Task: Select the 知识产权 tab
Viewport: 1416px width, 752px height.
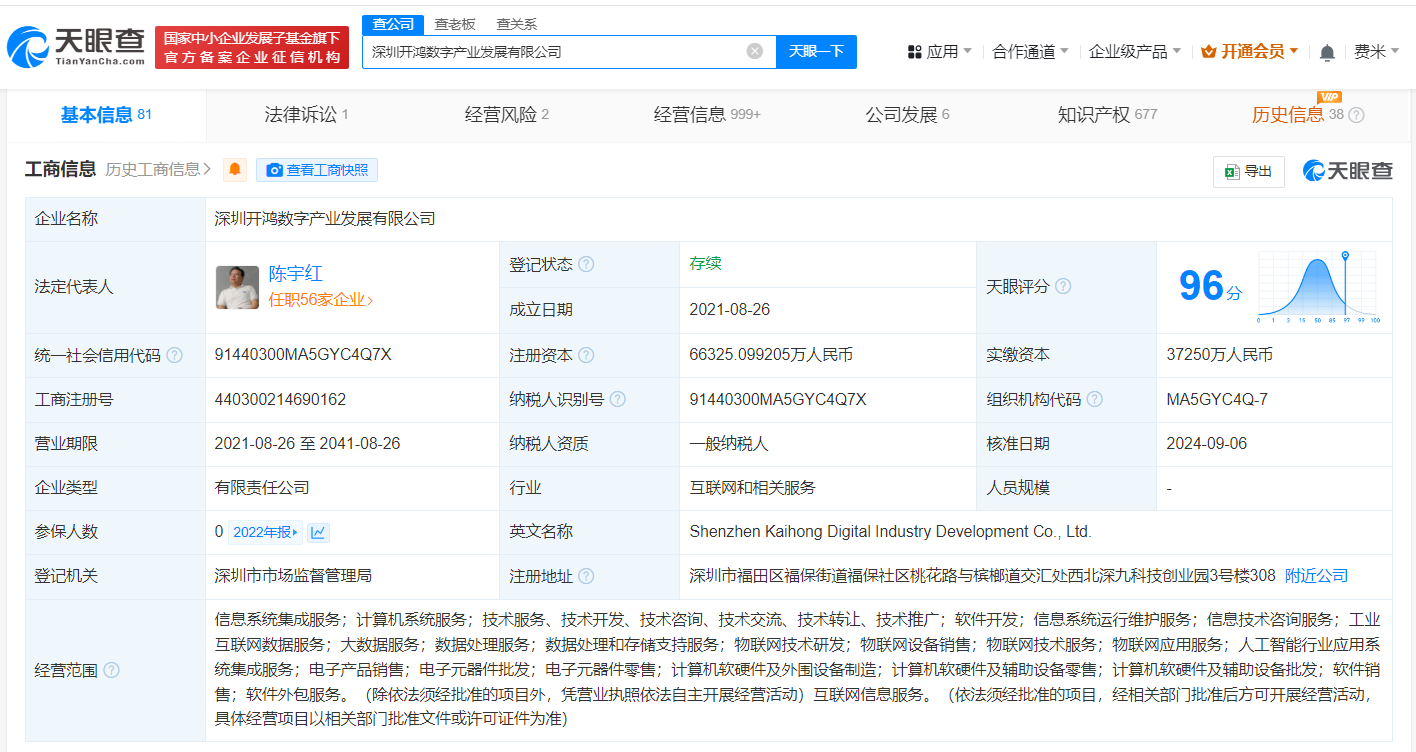Action: tap(1107, 115)
